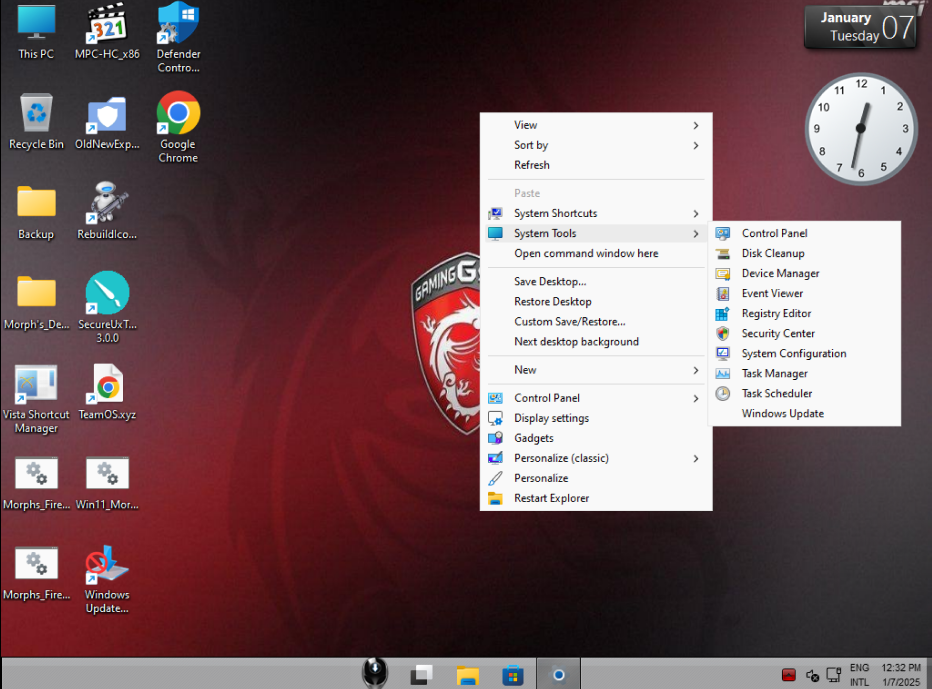
Task: Open TeamOS.xyz web shortcut
Action: coord(107,392)
